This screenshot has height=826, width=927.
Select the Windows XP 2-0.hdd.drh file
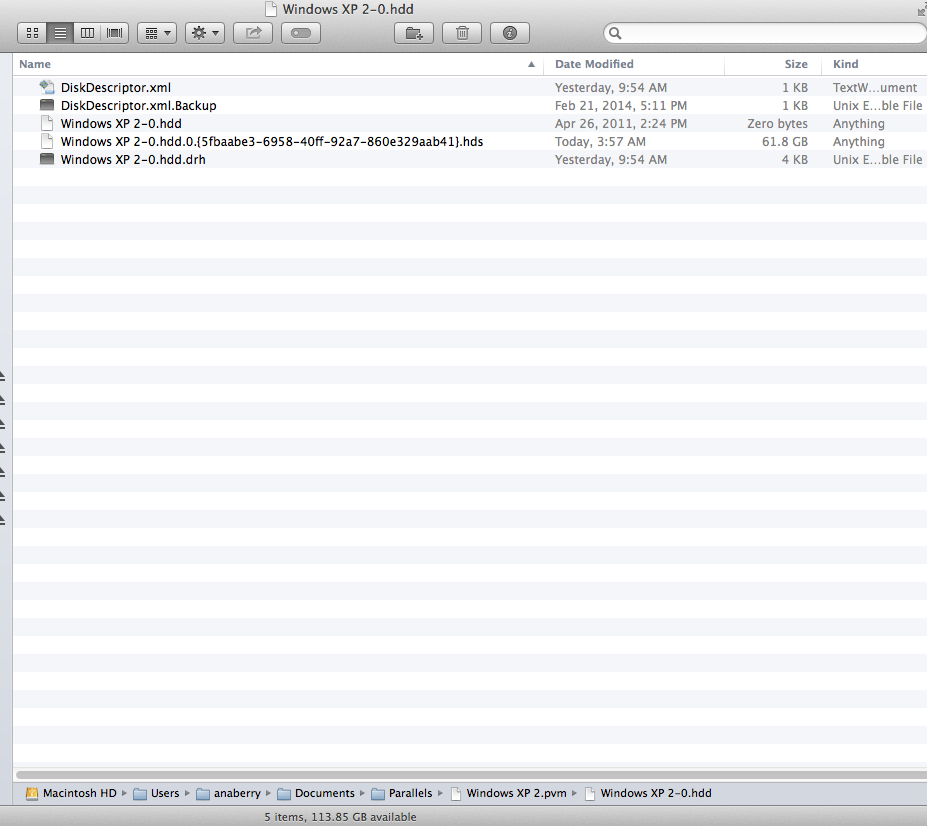(470, 160)
